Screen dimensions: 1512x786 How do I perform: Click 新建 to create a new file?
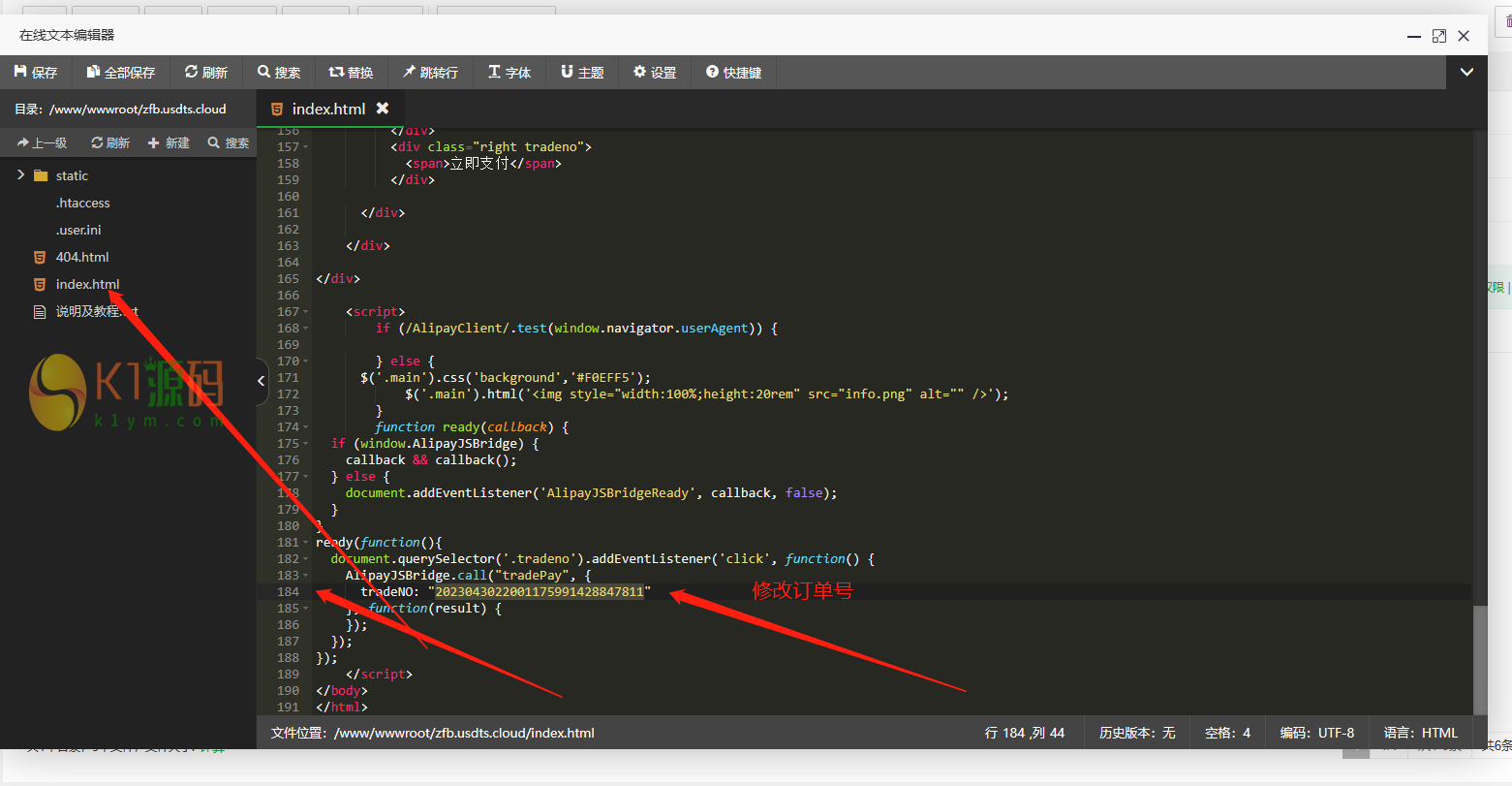(169, 142)
